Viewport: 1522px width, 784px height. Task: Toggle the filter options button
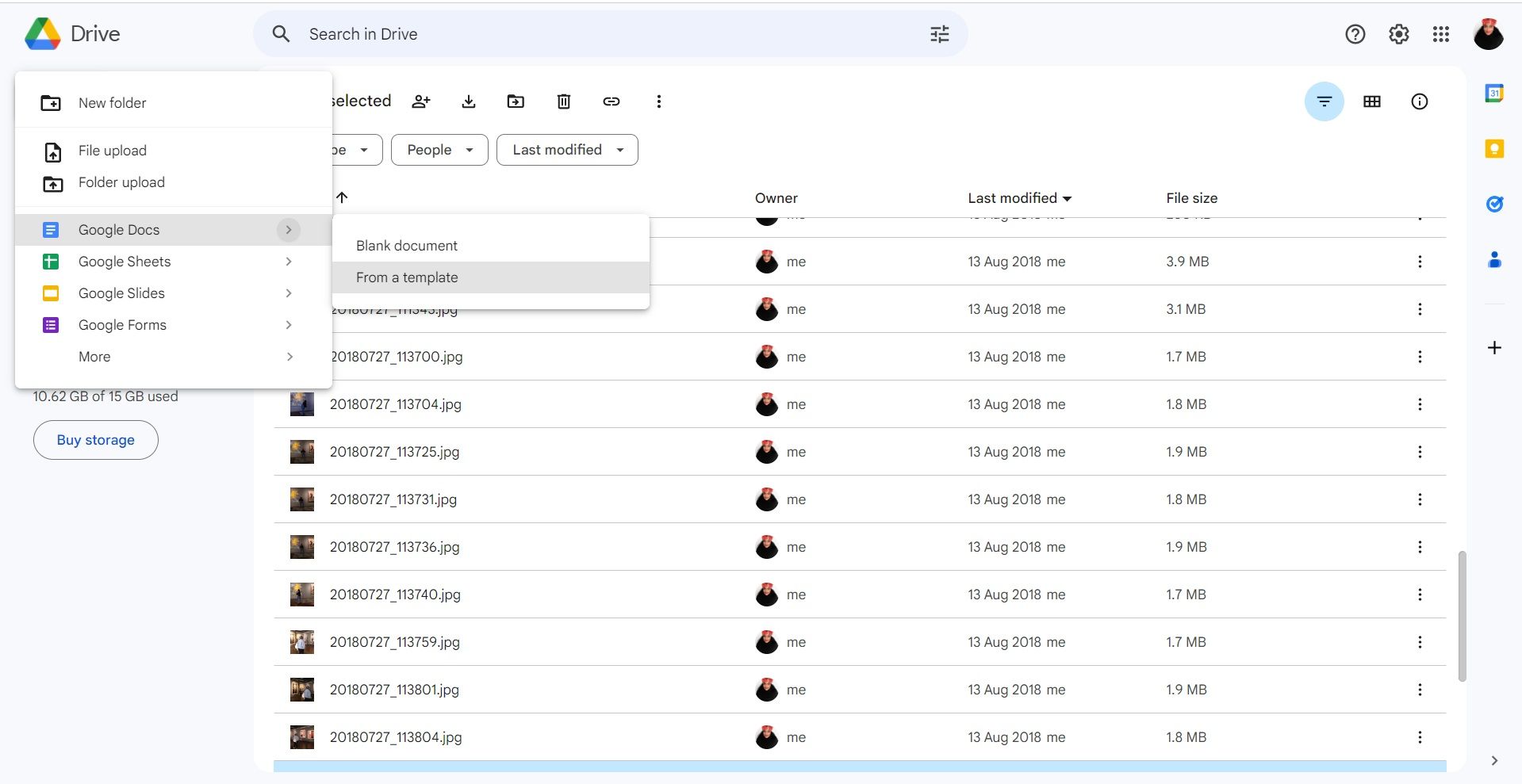point(1324,101)
